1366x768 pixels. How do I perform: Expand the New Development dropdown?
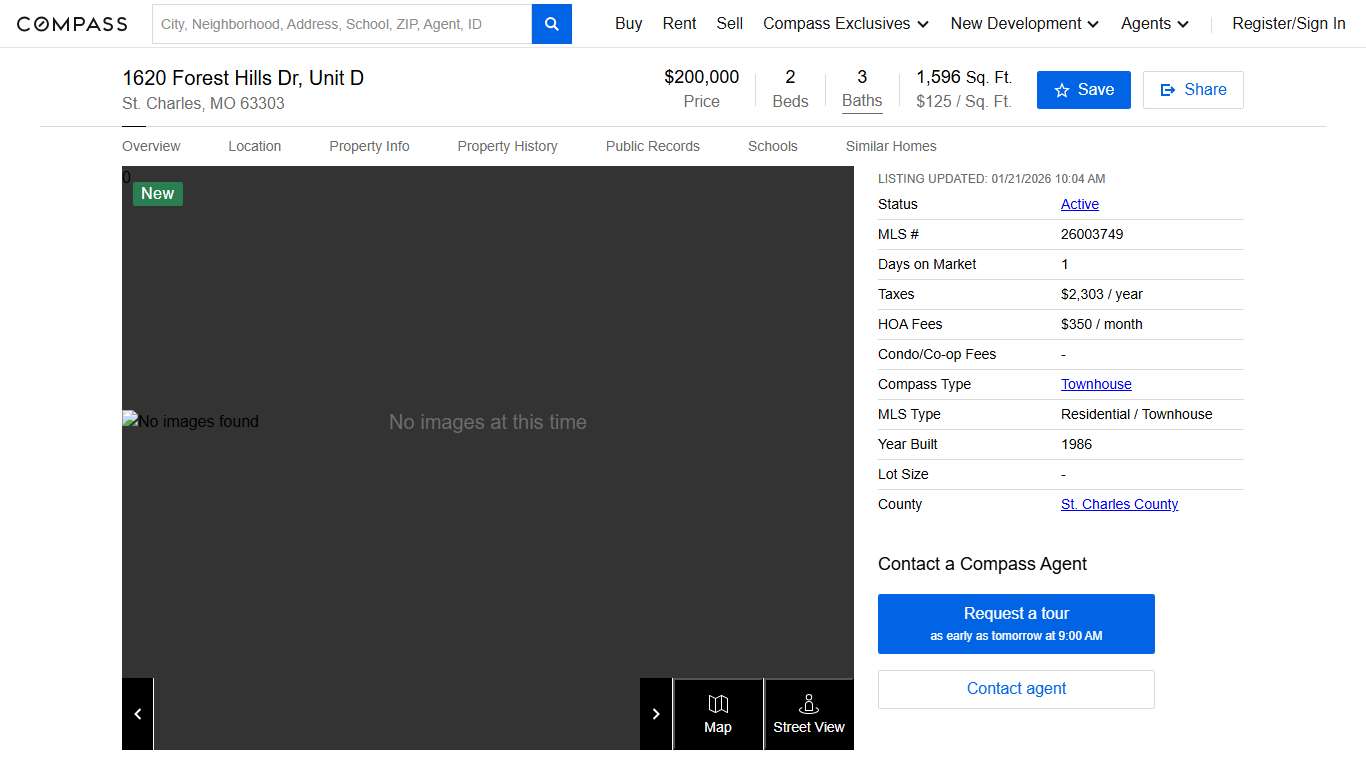pyautogui.click(x=1024, y=24)
